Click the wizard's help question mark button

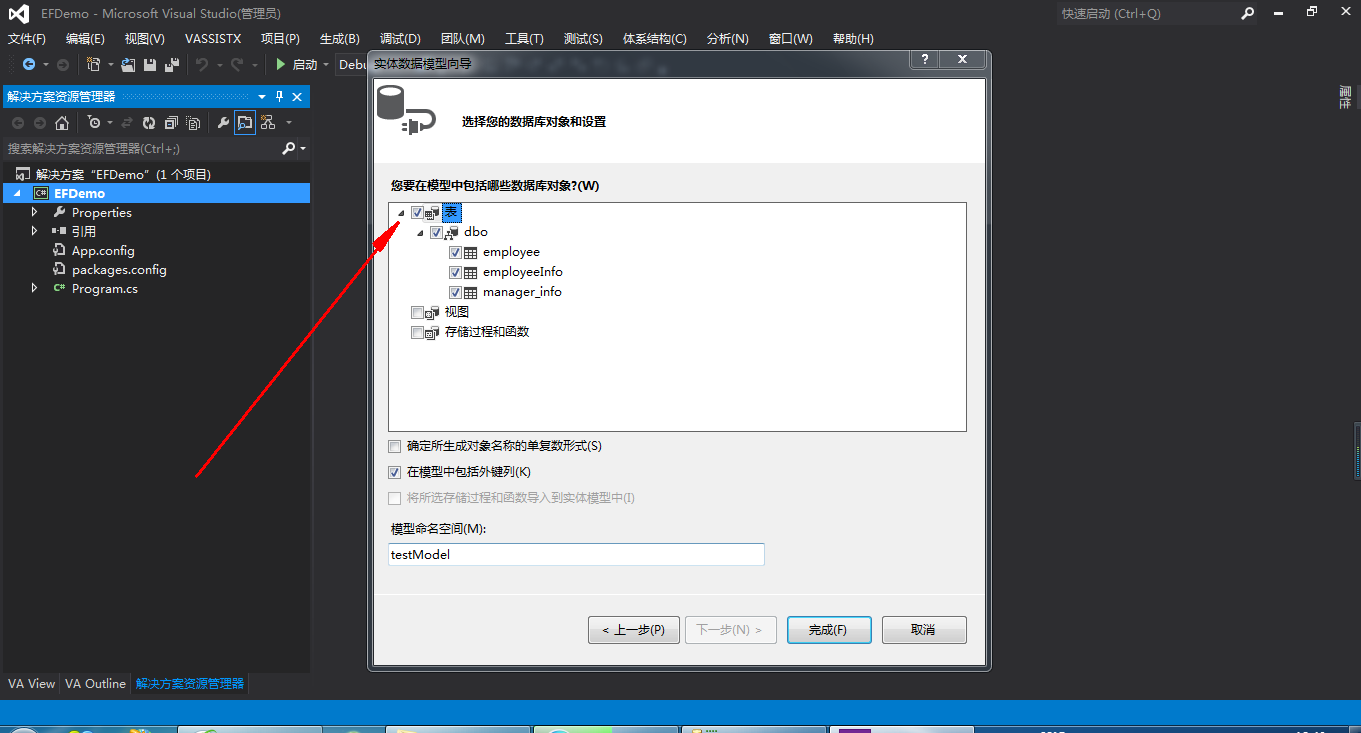point(924,60)
